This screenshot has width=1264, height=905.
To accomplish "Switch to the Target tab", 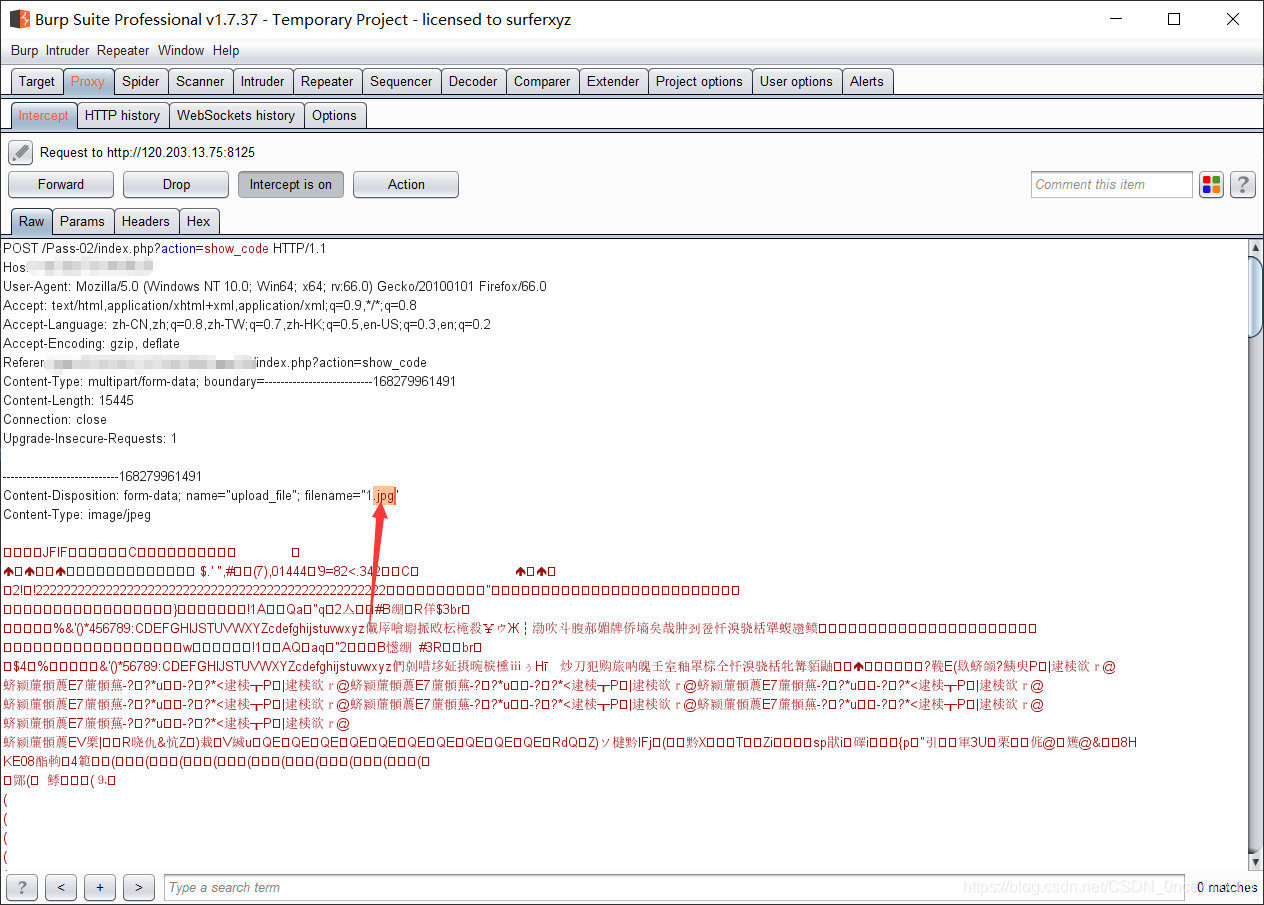I will tap(37, 81).
